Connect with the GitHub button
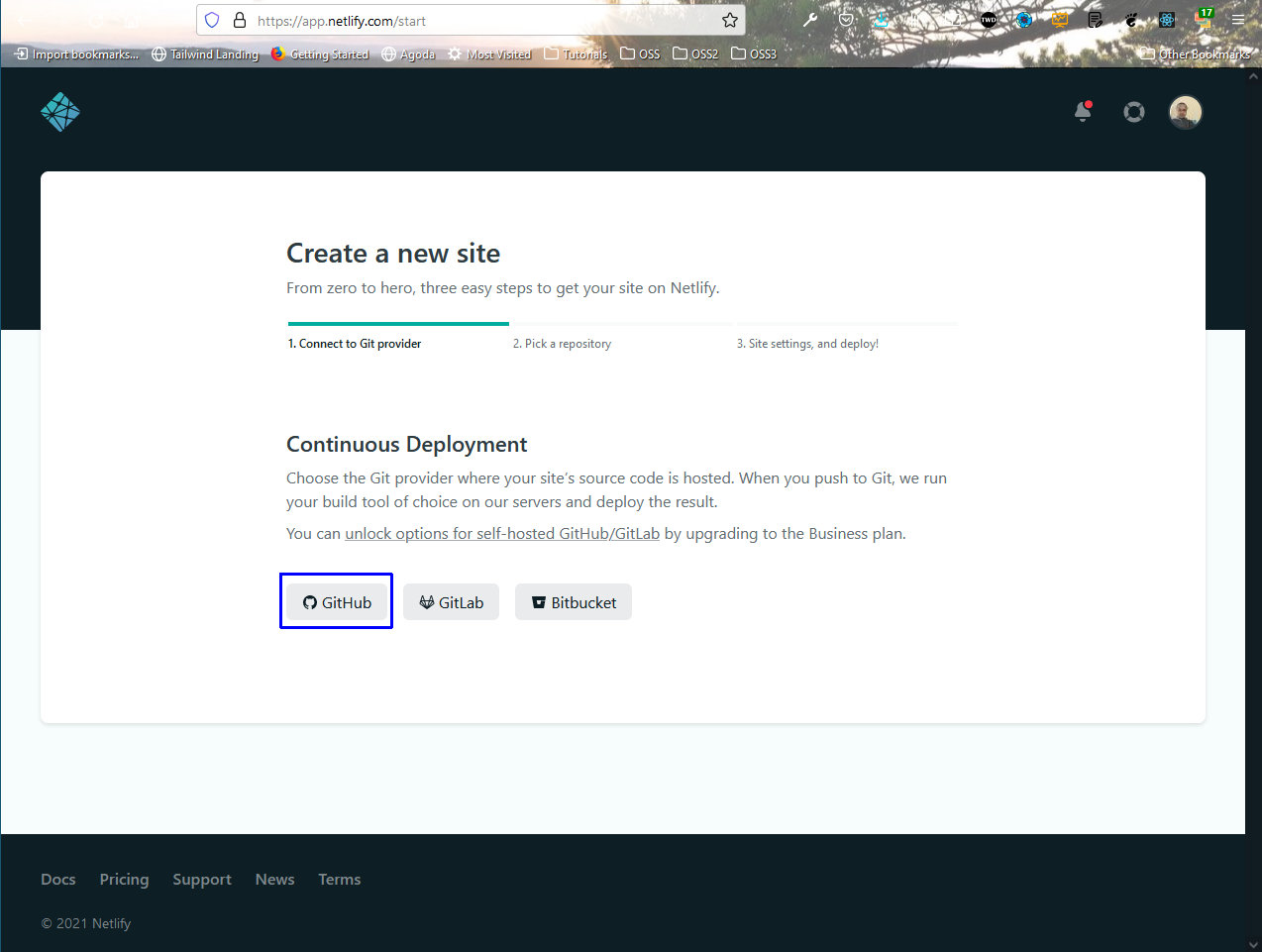The image size is (1262, 952). click(x=337, y=602)
